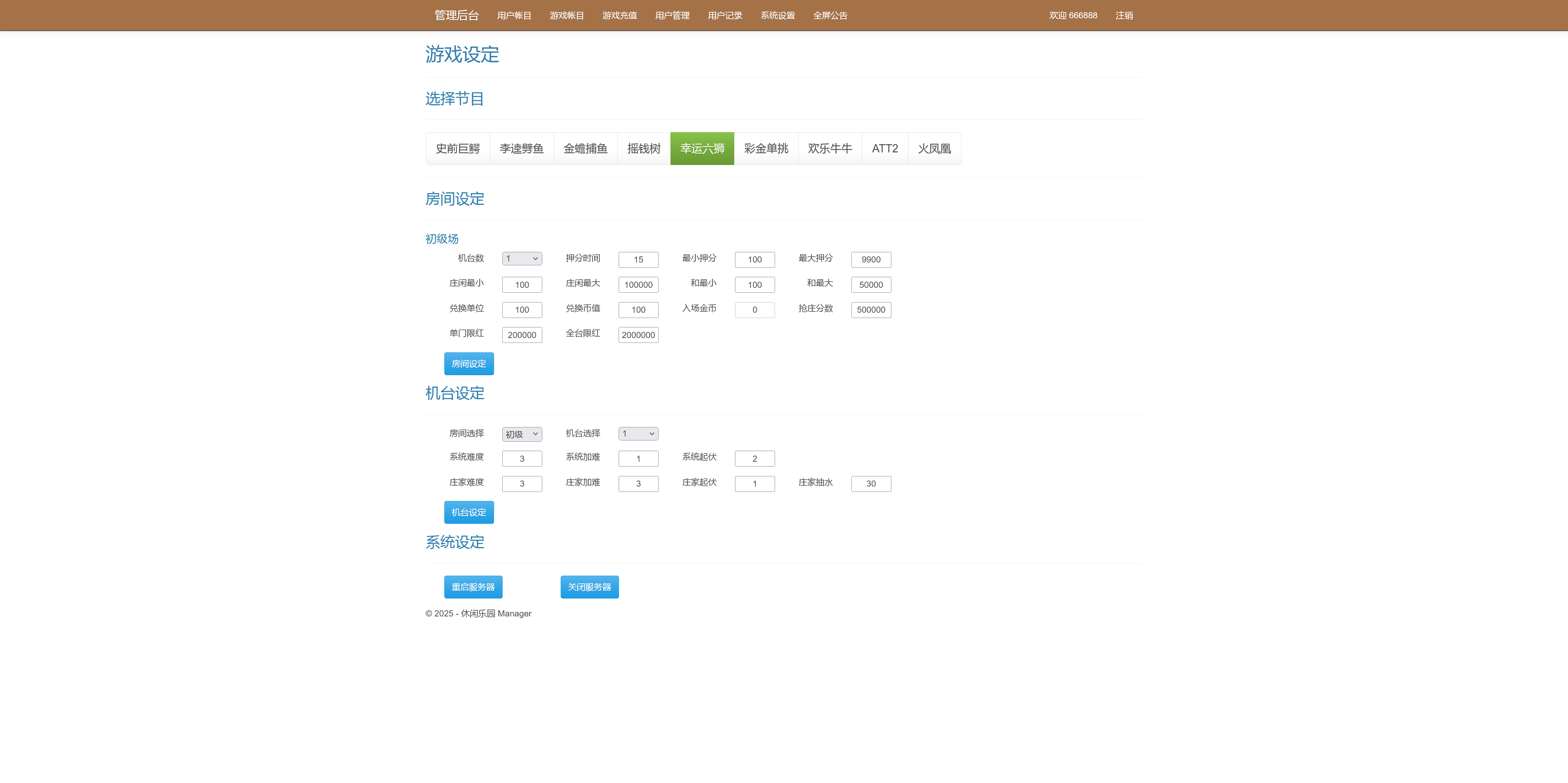
Task: Click the 最大押分 input field
Action: pyautogui.click(x=871, y=259)
